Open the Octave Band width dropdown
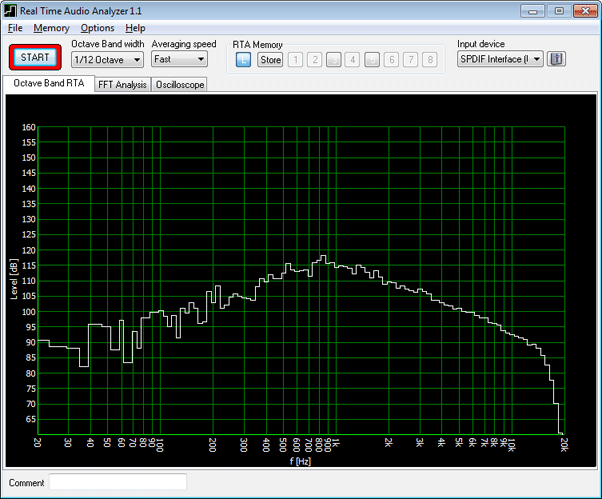 pyautogui.click(x=107, y=60)
